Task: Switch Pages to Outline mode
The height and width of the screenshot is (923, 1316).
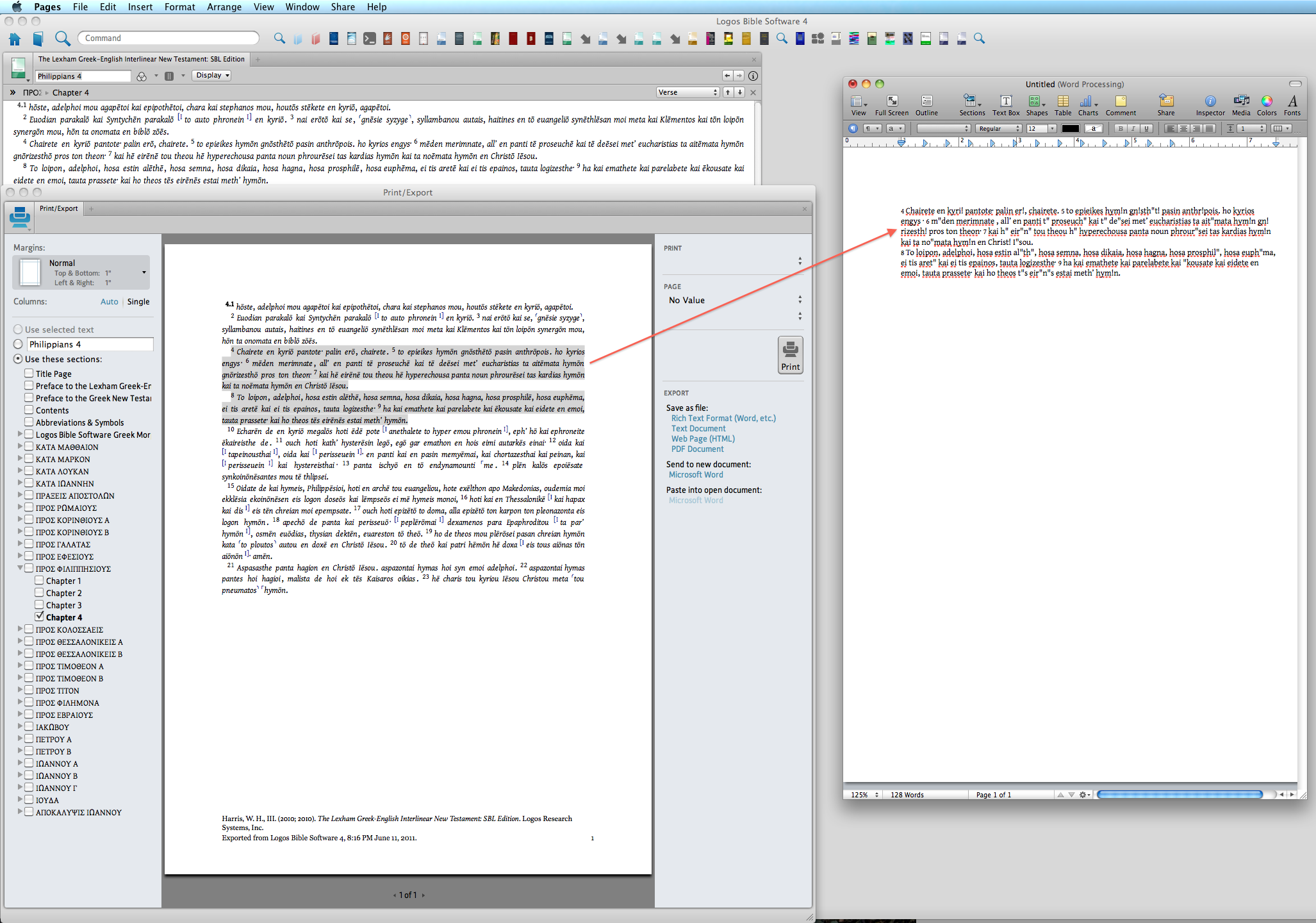Action: point(926,106)
